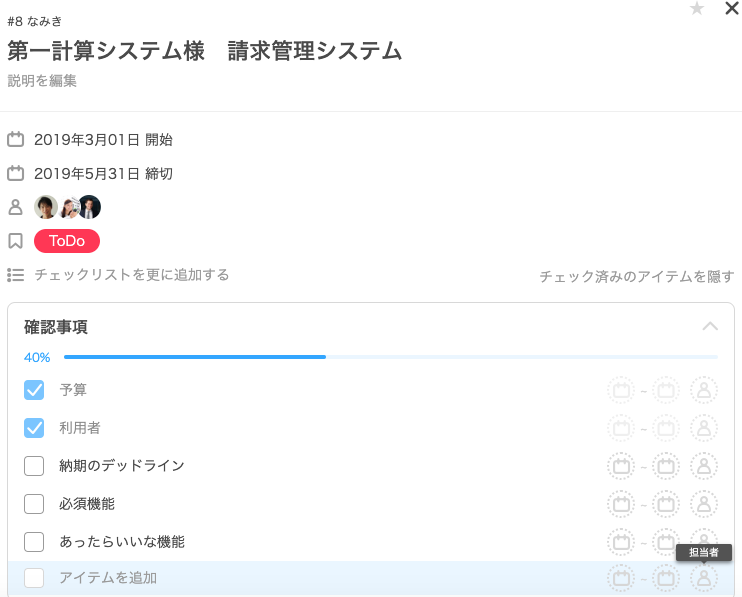Click the checklist icon to add a checklist
Image resolution: width=742 pixels, height=597 pixels.
(16, 275)
